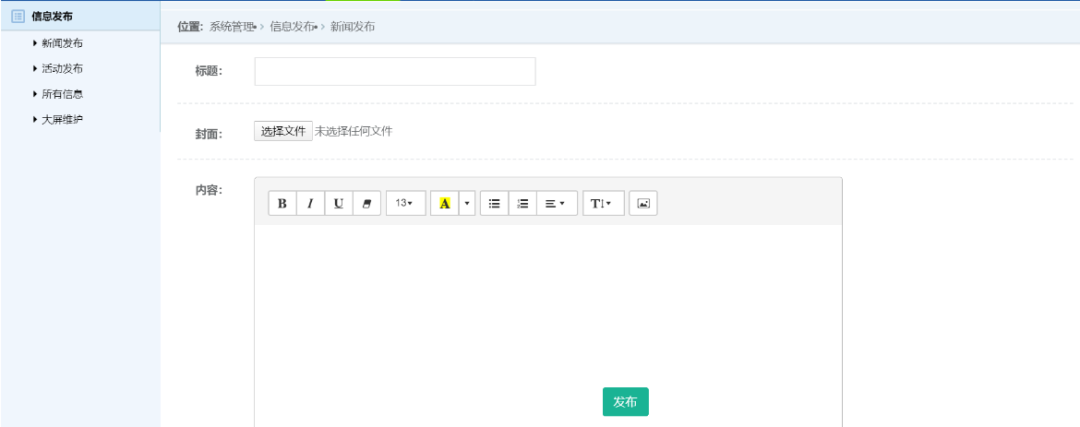The height and width of the screenshot is (427, 1080).
Task: Click the 选择文件 button
Action: (283, 131)
